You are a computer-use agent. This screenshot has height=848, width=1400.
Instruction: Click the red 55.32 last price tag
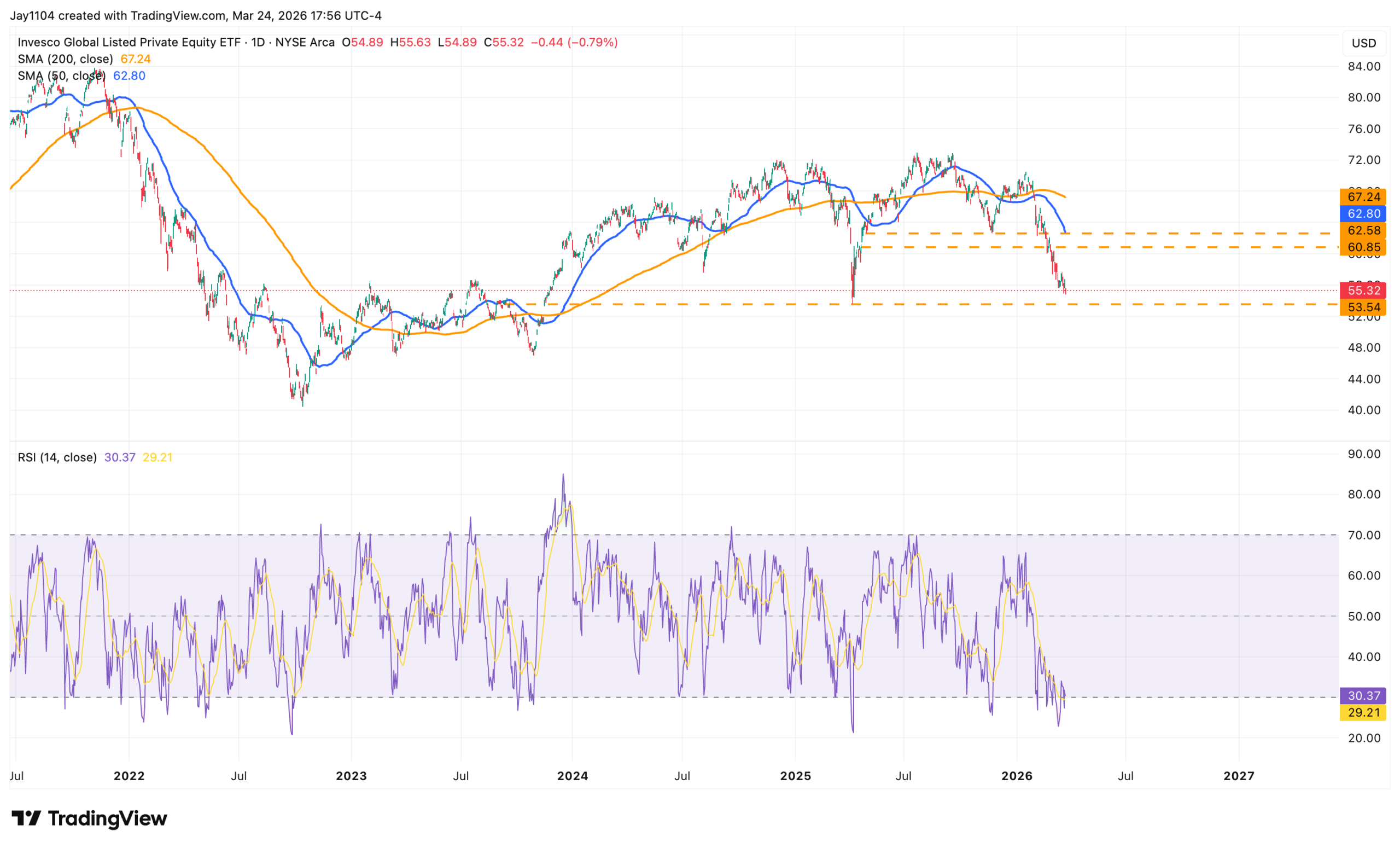[1363, 291]
